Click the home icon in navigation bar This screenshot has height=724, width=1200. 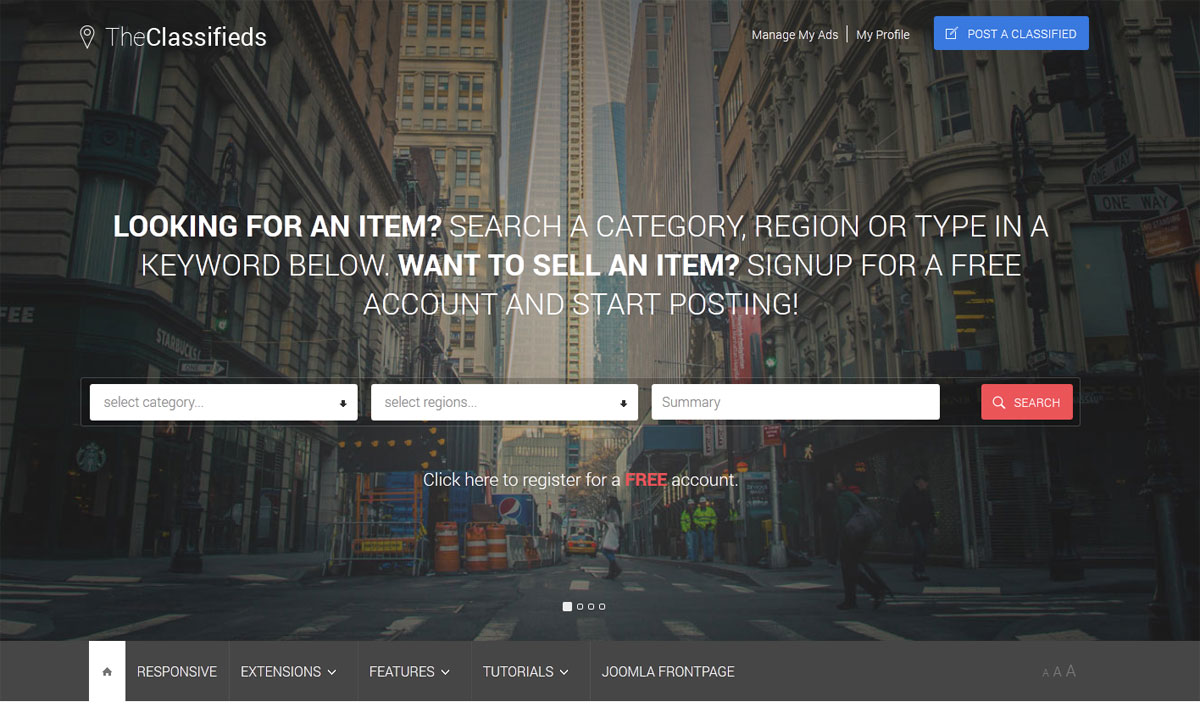click(x=107, y=672)
